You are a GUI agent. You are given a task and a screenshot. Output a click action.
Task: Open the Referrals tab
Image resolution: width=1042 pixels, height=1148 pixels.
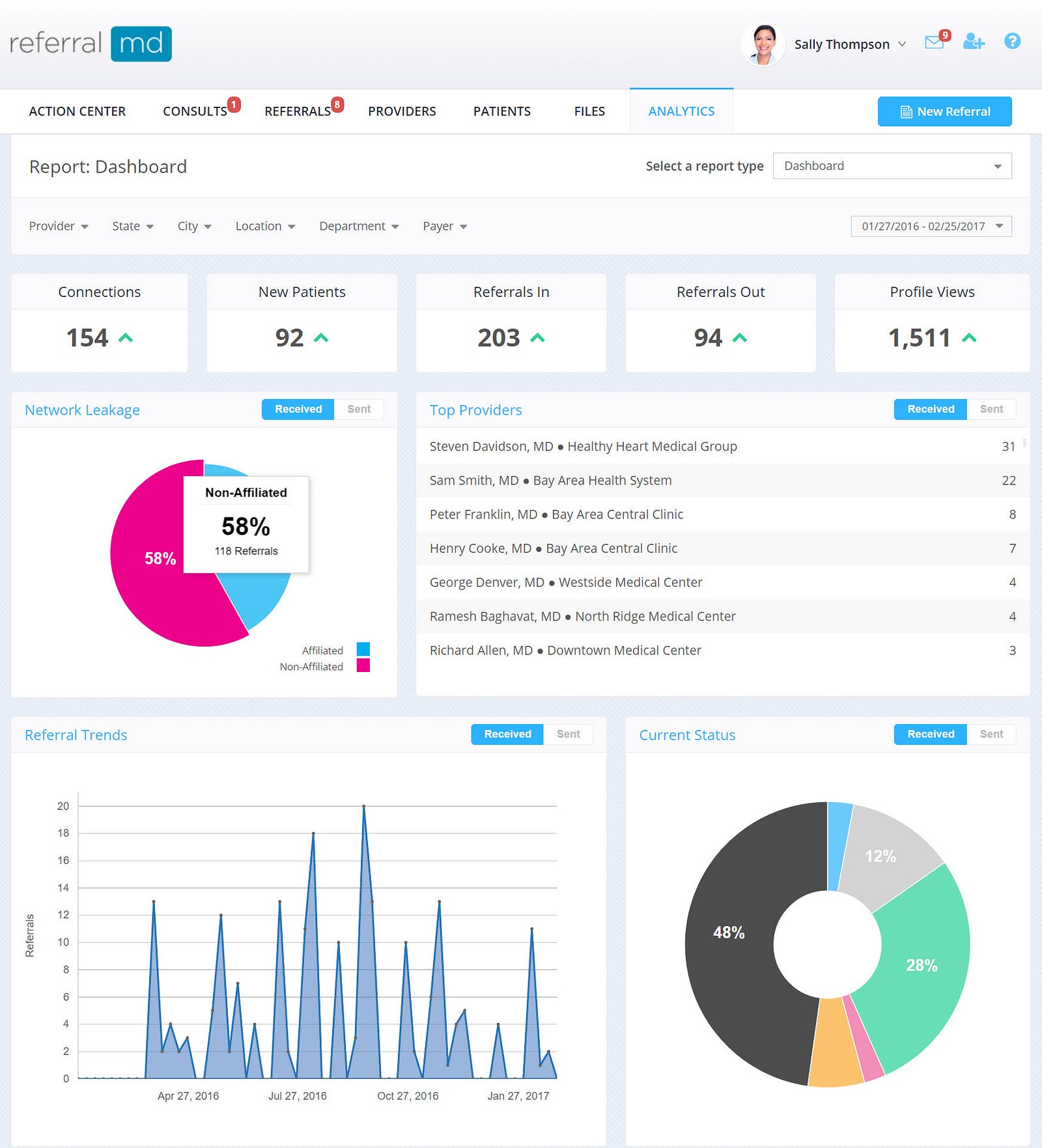298,111
